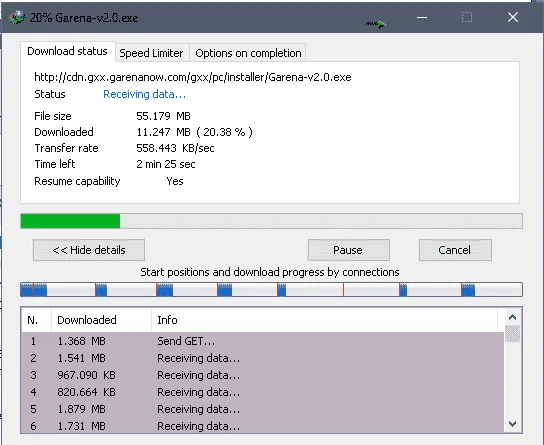Open Options on completion tab
Screen dimensions: 544x445
(x=248, y=53)
